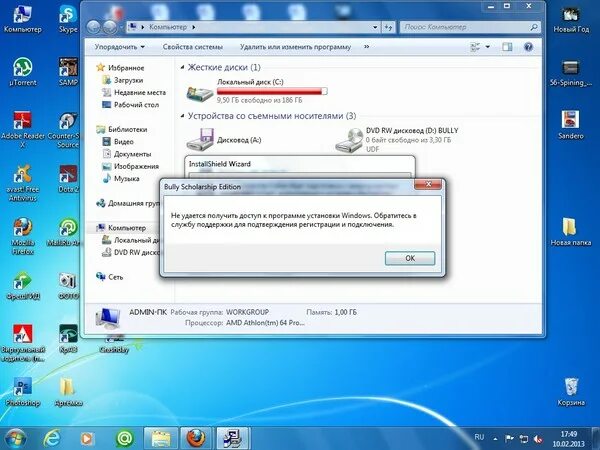Open address bar history dropdown
This screenshot has height=450, width=600.
coord(375,27)
